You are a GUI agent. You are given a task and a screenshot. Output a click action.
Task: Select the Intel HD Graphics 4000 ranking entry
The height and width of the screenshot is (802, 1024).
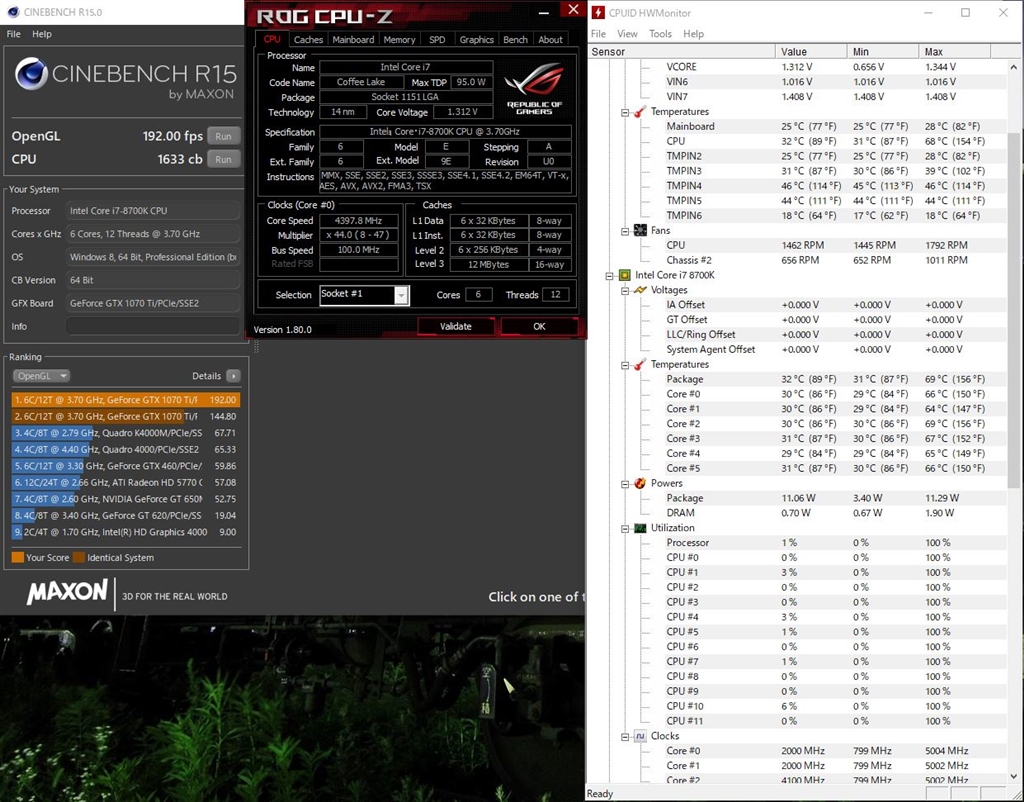tap(125, 532)
